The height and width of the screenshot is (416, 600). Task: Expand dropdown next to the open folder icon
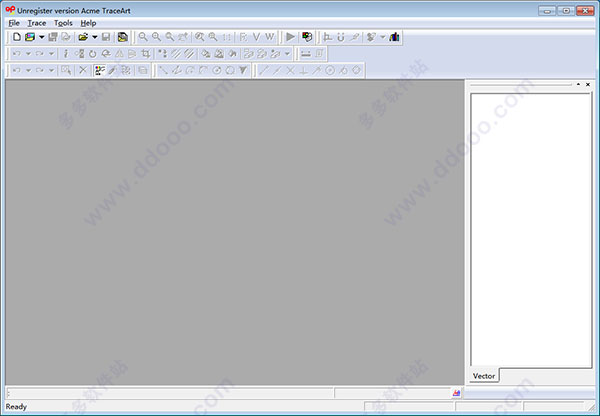click(x=94, y=37)
